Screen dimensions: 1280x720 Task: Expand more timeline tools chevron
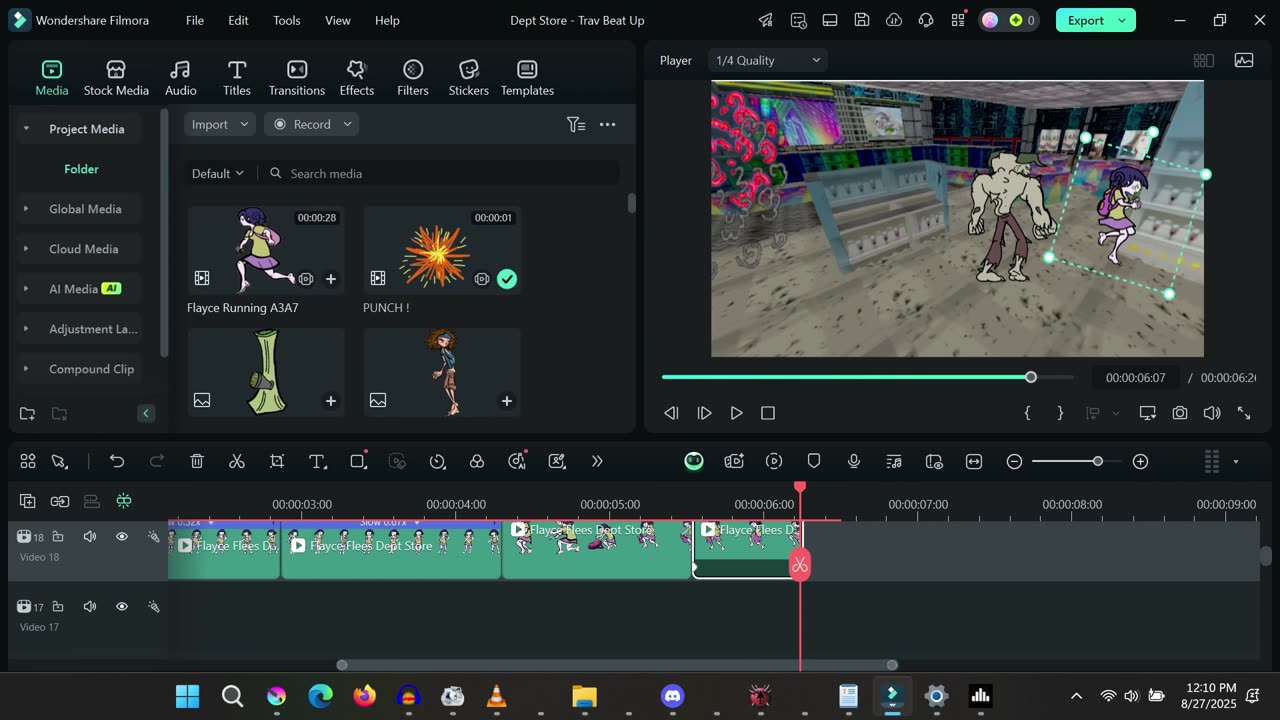click(x=597, y=461)
